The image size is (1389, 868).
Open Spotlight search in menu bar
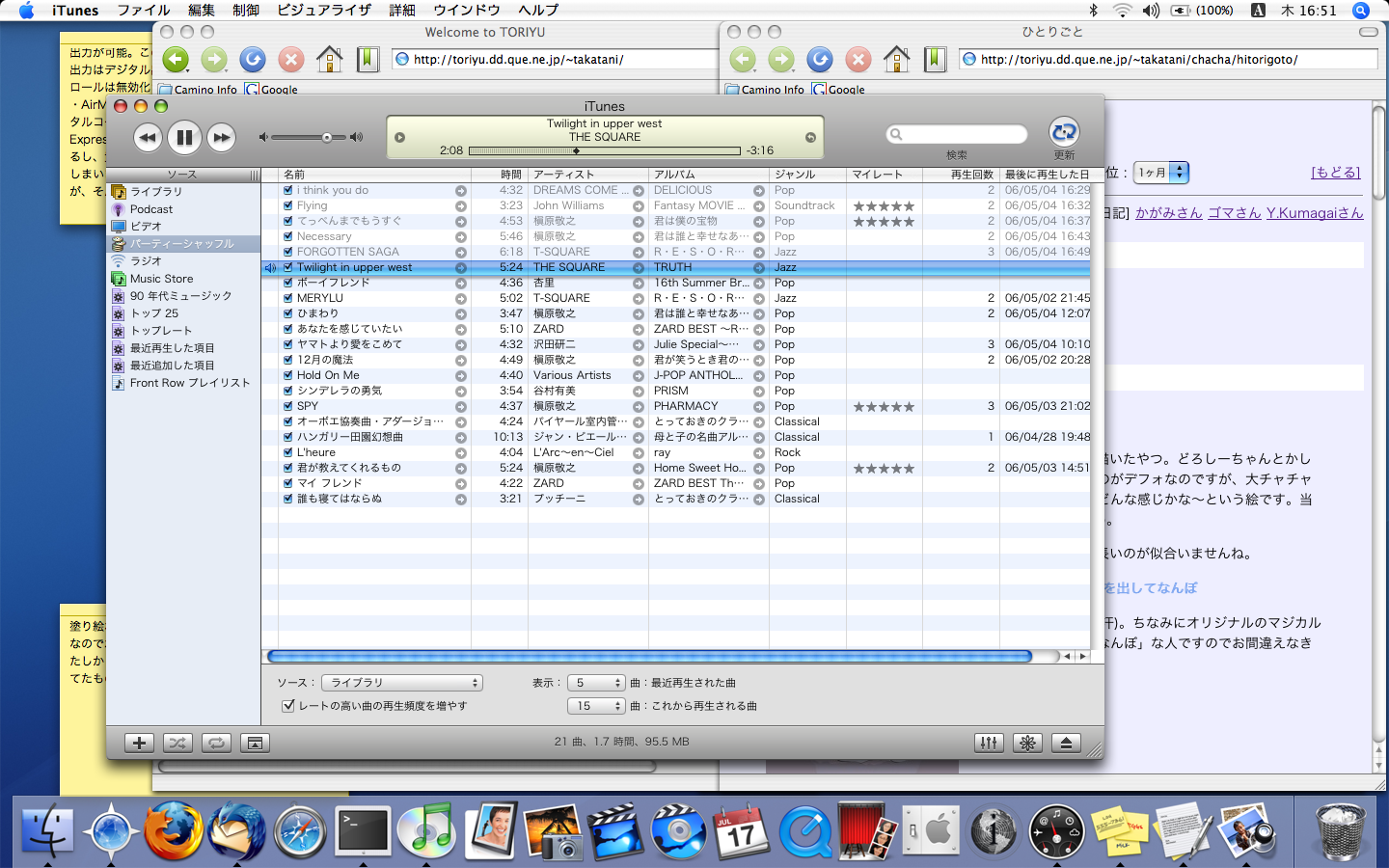click(1361, 11)
